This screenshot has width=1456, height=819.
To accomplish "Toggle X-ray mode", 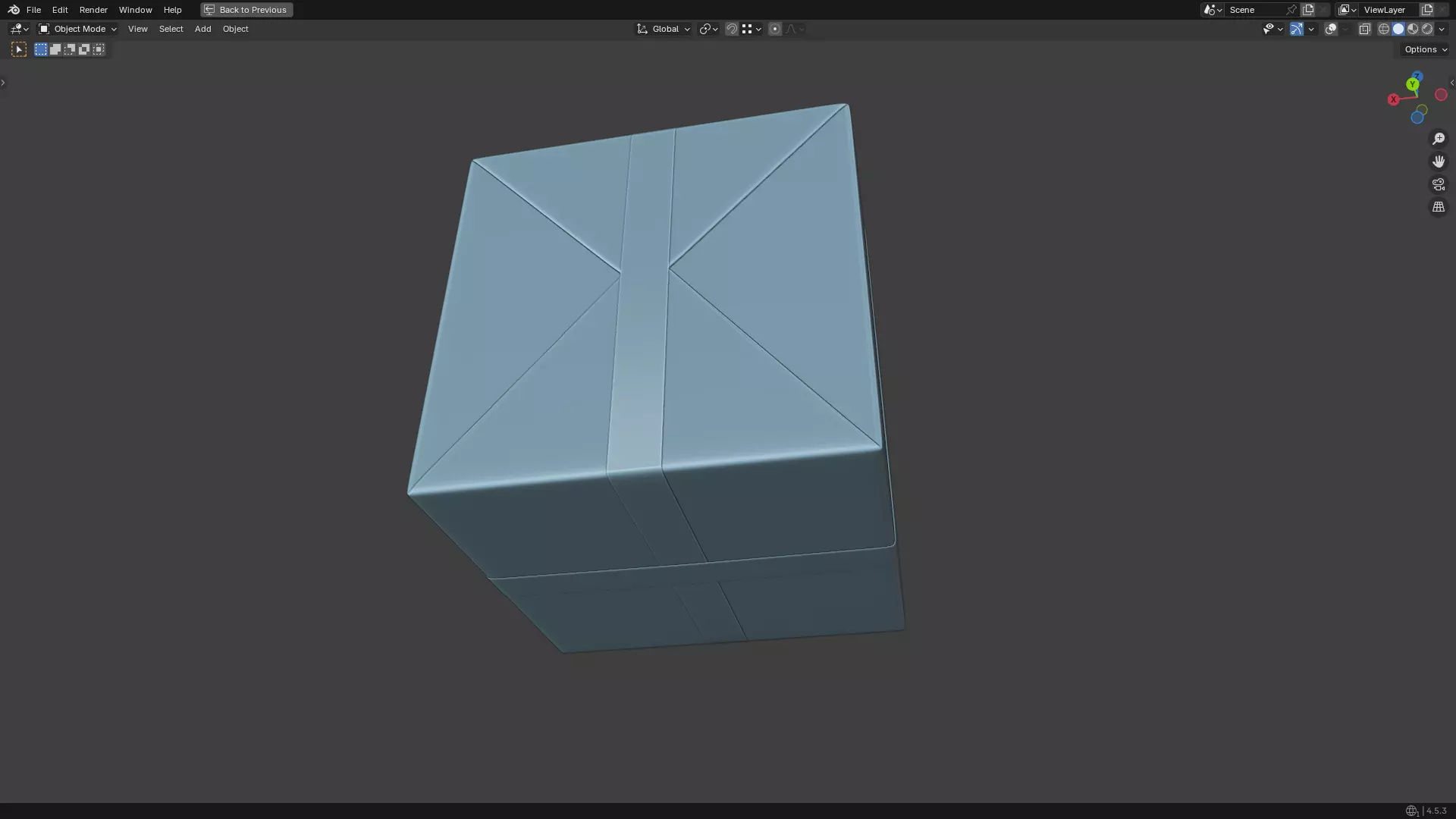I will pos(1364,29).
